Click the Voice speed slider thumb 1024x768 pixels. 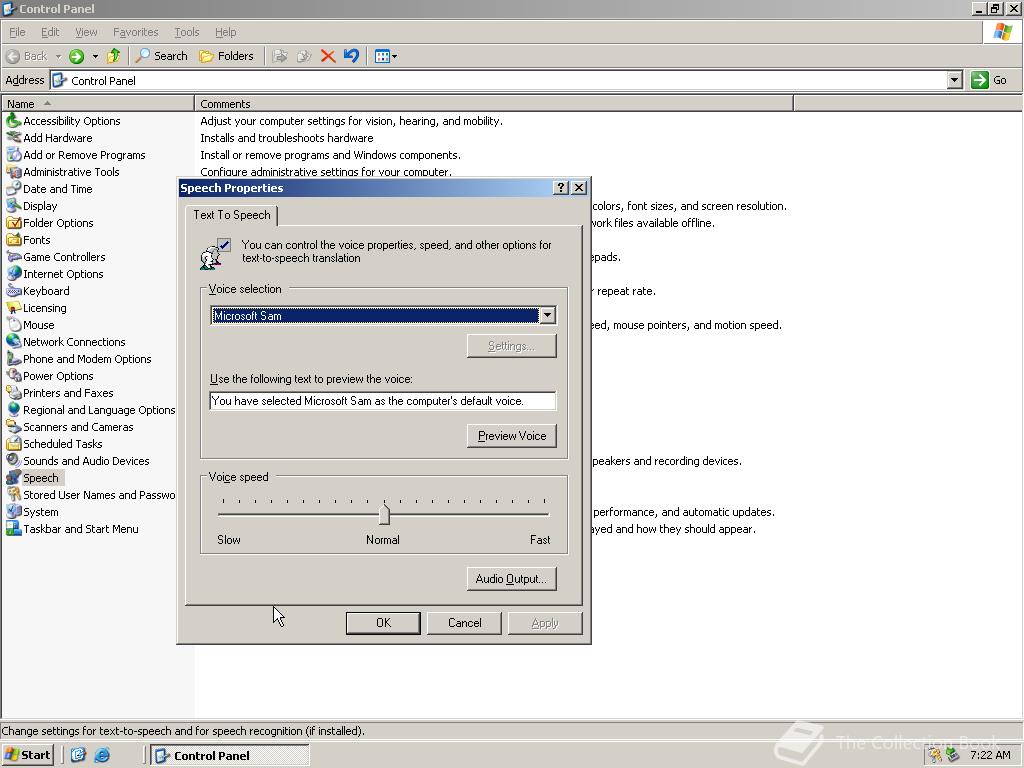[x=384, y=514]
